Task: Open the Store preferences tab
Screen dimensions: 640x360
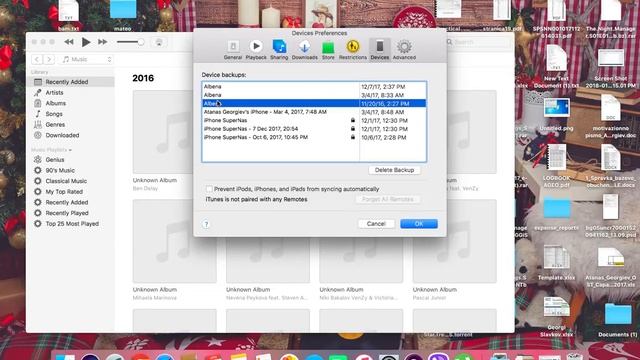Action: coord(328,50)
